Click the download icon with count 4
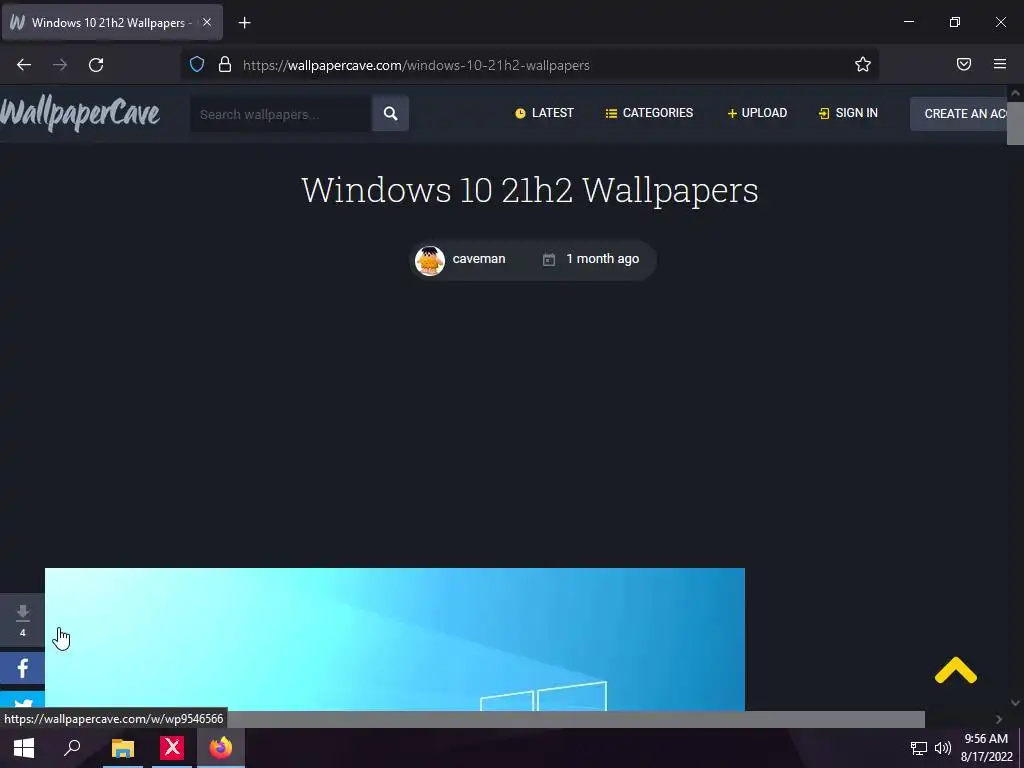 22,620
